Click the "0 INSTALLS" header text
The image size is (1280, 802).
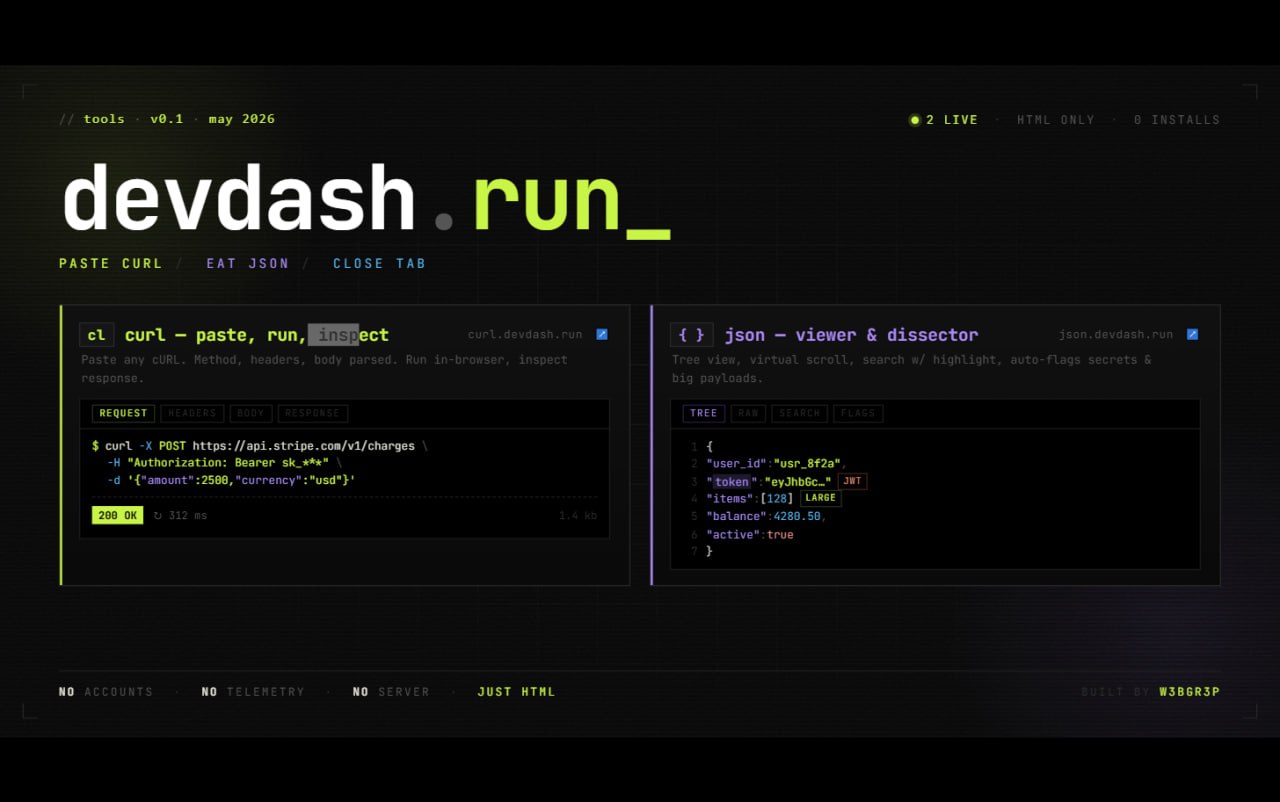click(1177, 120)
